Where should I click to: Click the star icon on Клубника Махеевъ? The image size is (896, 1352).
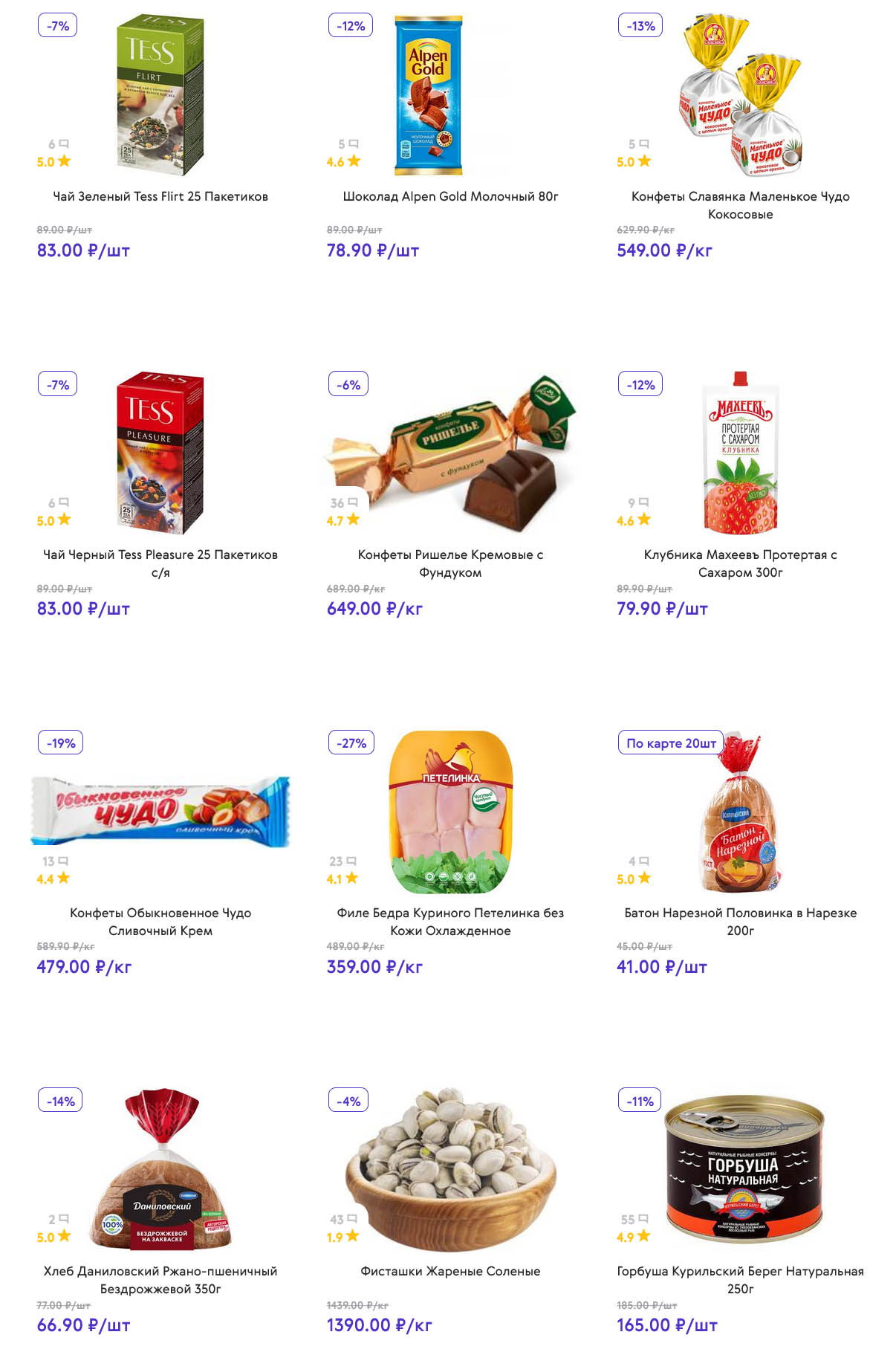tap(644, 520)
